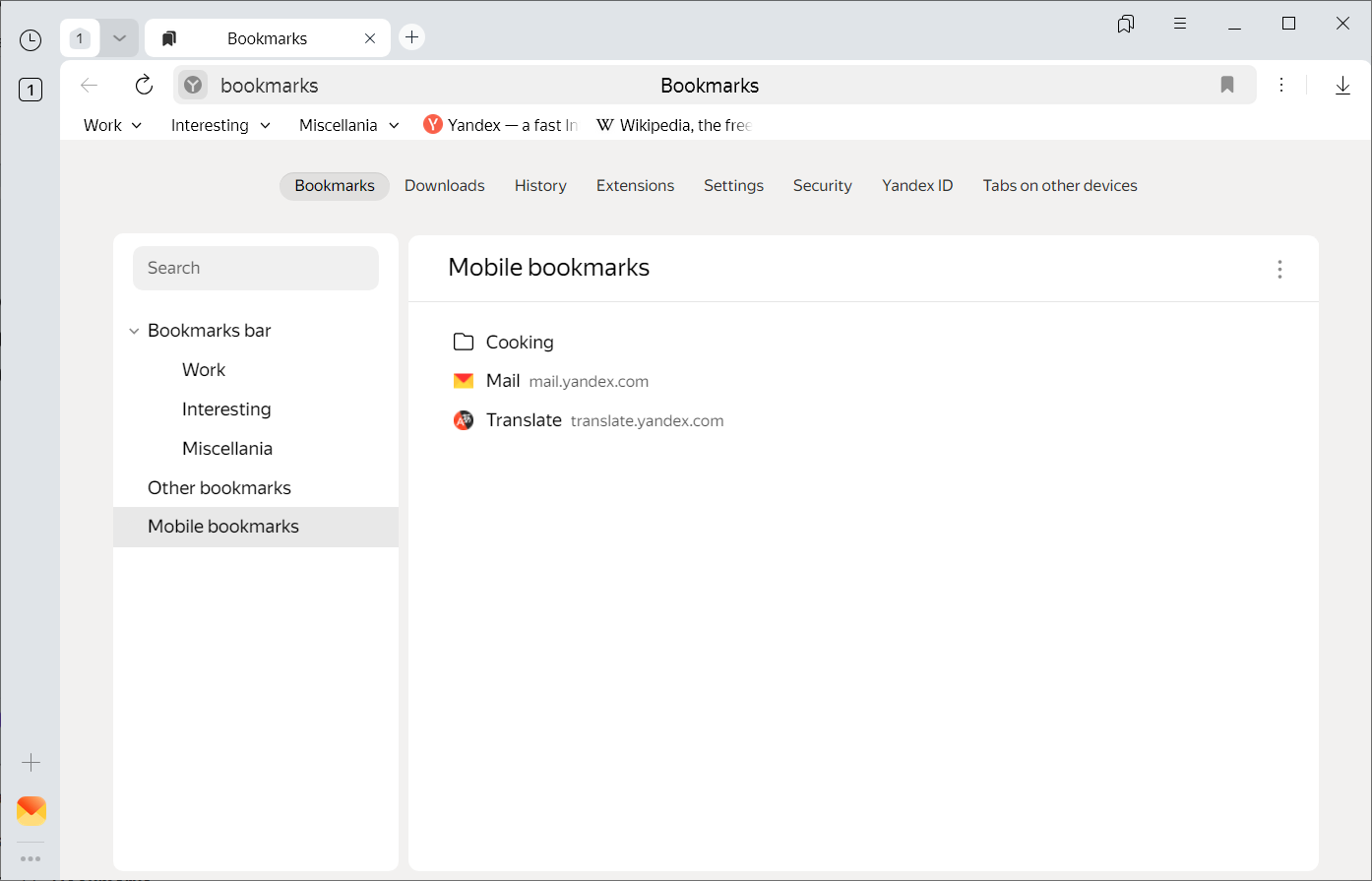Viewport: 1372px width, 881px height.
Task: Open the three-dot menu for Mobile bookmarks
Action: (1279, 269)
